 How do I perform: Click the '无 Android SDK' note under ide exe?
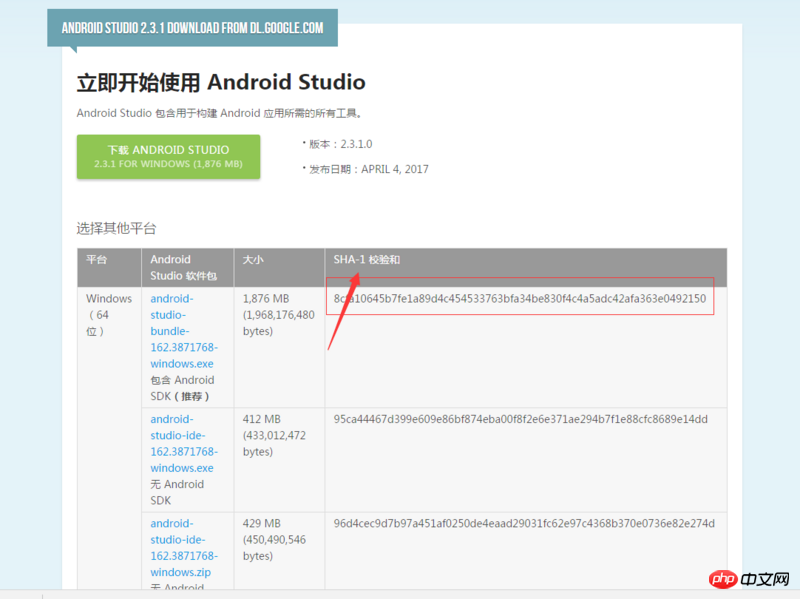click(x=177, y=492)
